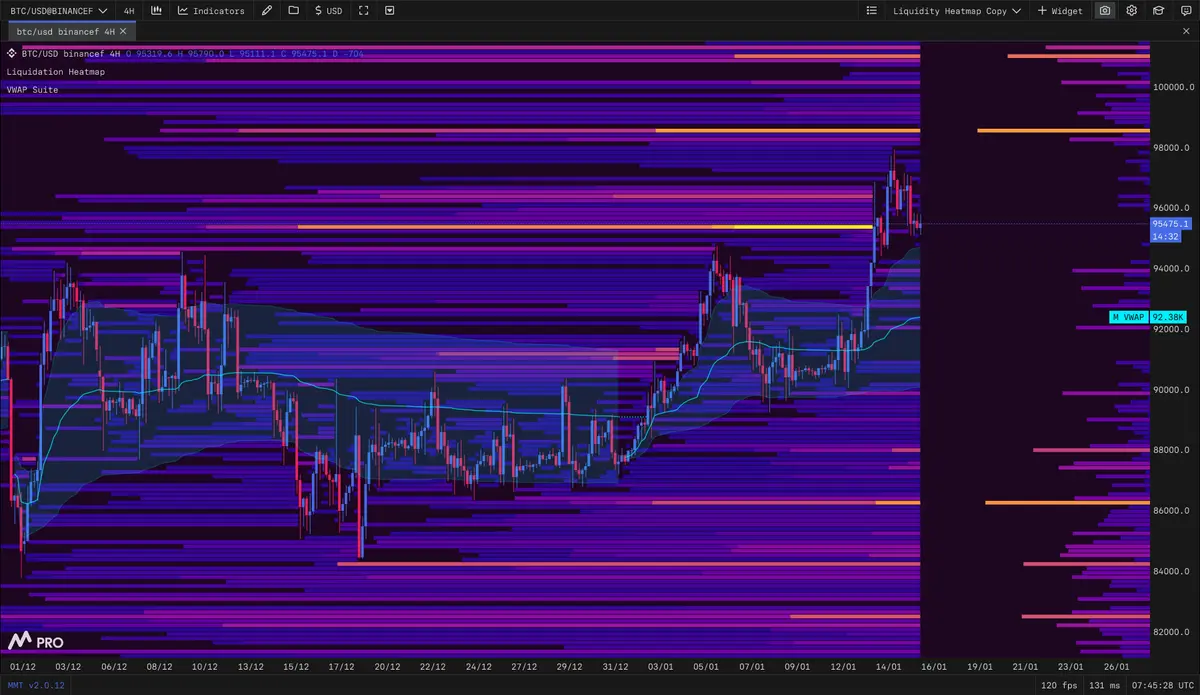The height and width of the screenshot is (695, 1200).
Task: Click the 90000.0 price axis label
Action: pos(1170,390)
